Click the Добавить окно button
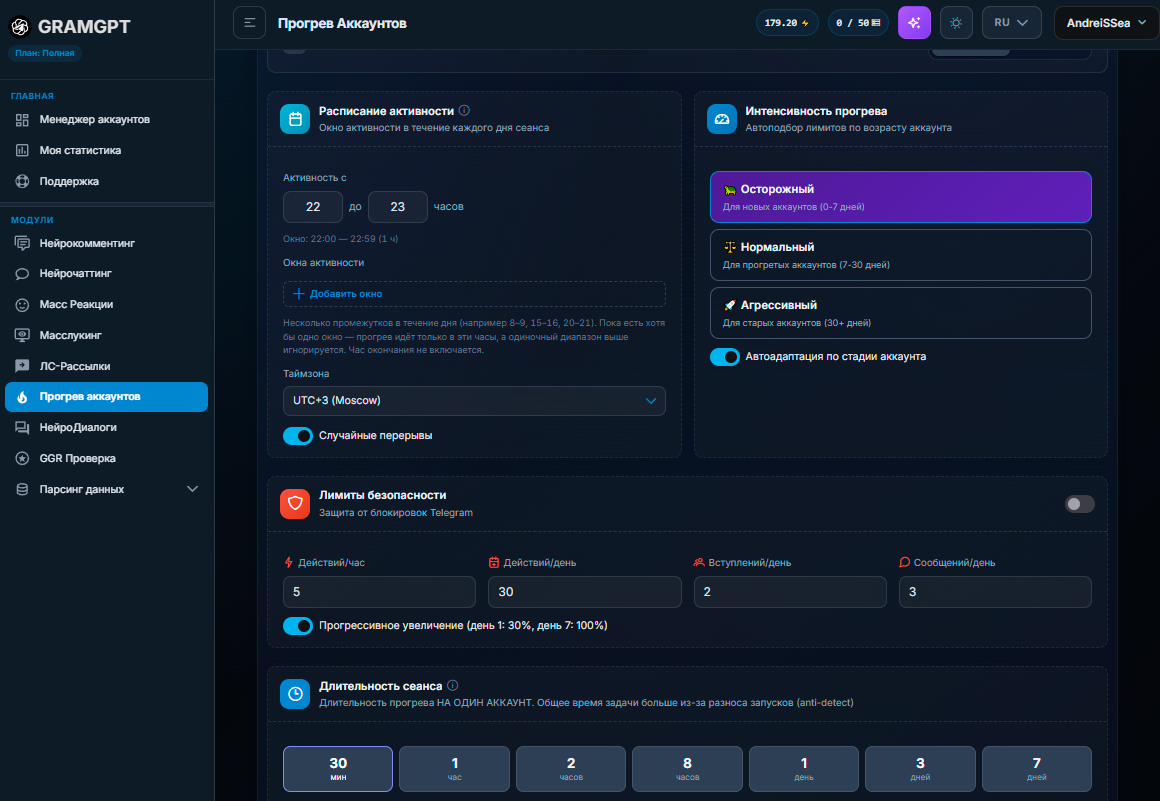1160x801 pixels. coord(474,294)
